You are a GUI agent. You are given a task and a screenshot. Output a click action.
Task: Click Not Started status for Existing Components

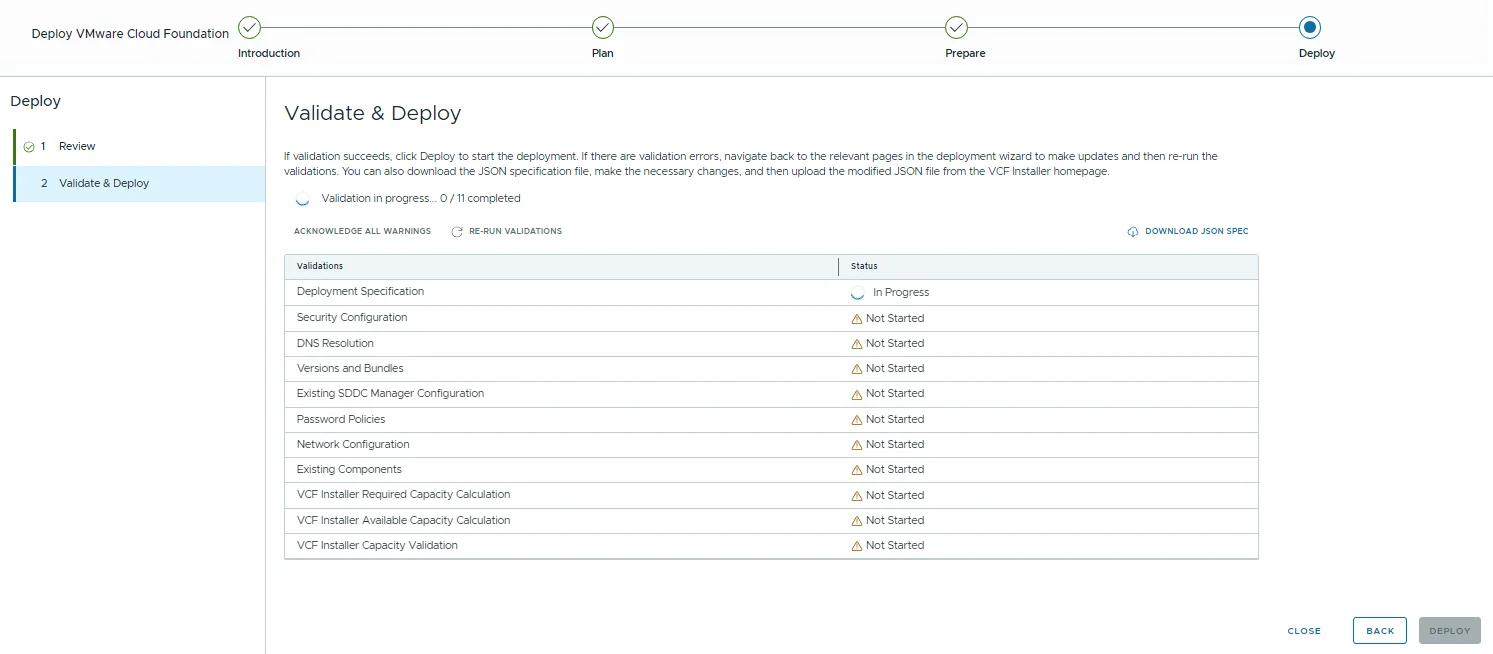[x=895, y=470]
